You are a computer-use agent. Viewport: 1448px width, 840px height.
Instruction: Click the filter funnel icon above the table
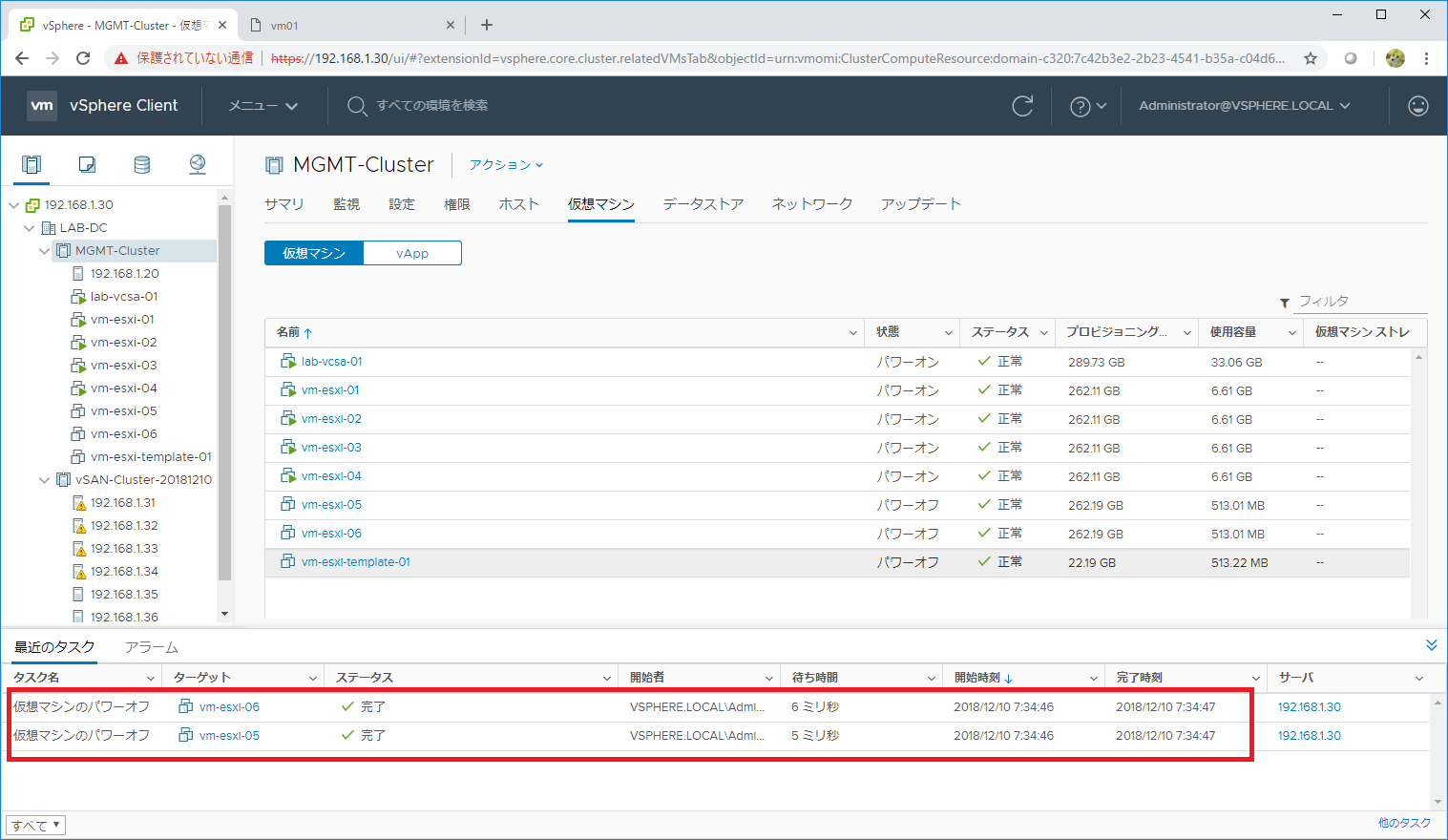pos(1285,303)
